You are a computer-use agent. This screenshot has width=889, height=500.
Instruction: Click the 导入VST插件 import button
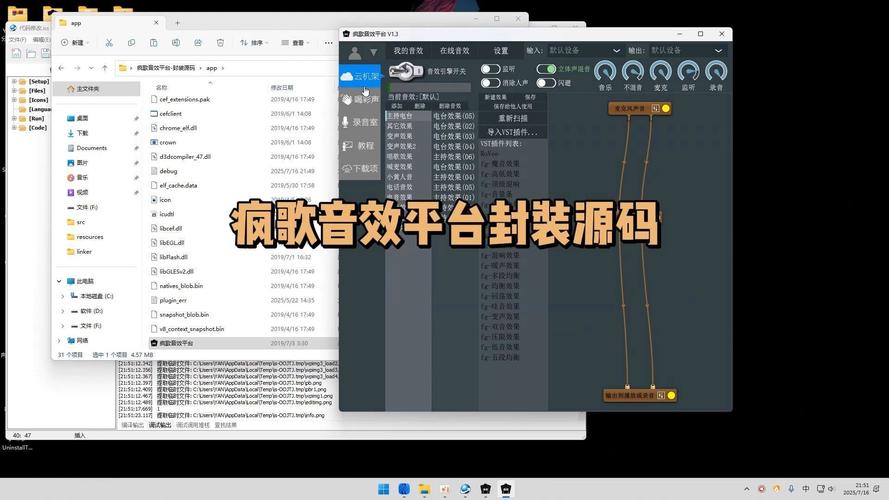(x=513, y=132)
